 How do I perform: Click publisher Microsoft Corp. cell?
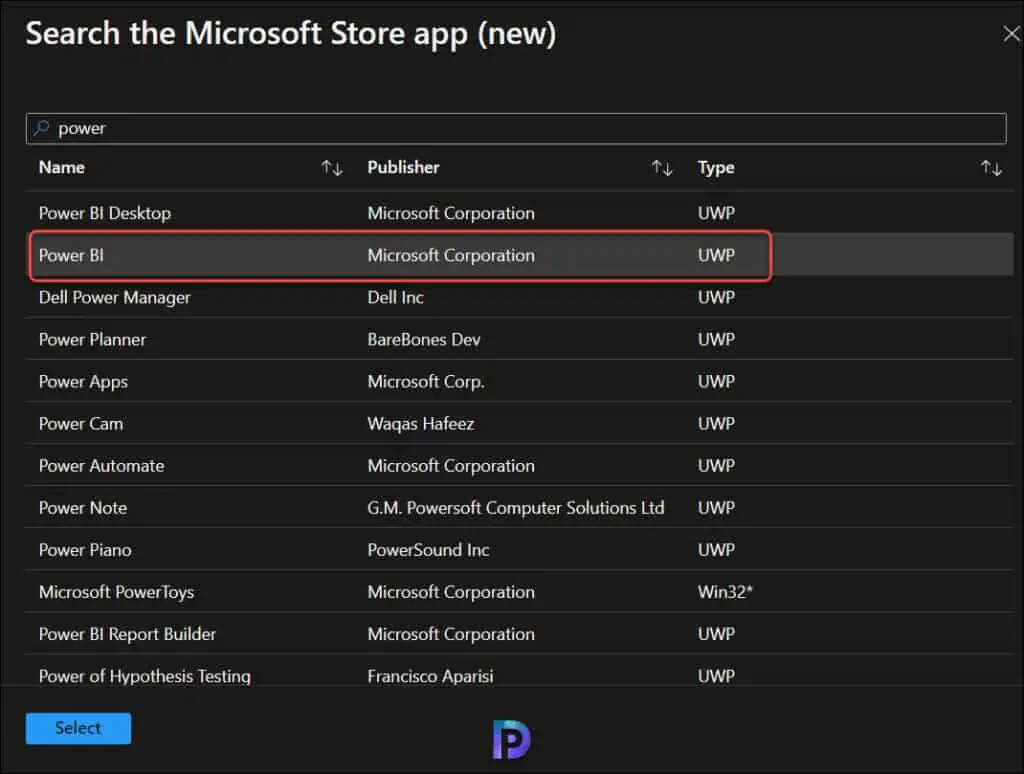[426, 381]
